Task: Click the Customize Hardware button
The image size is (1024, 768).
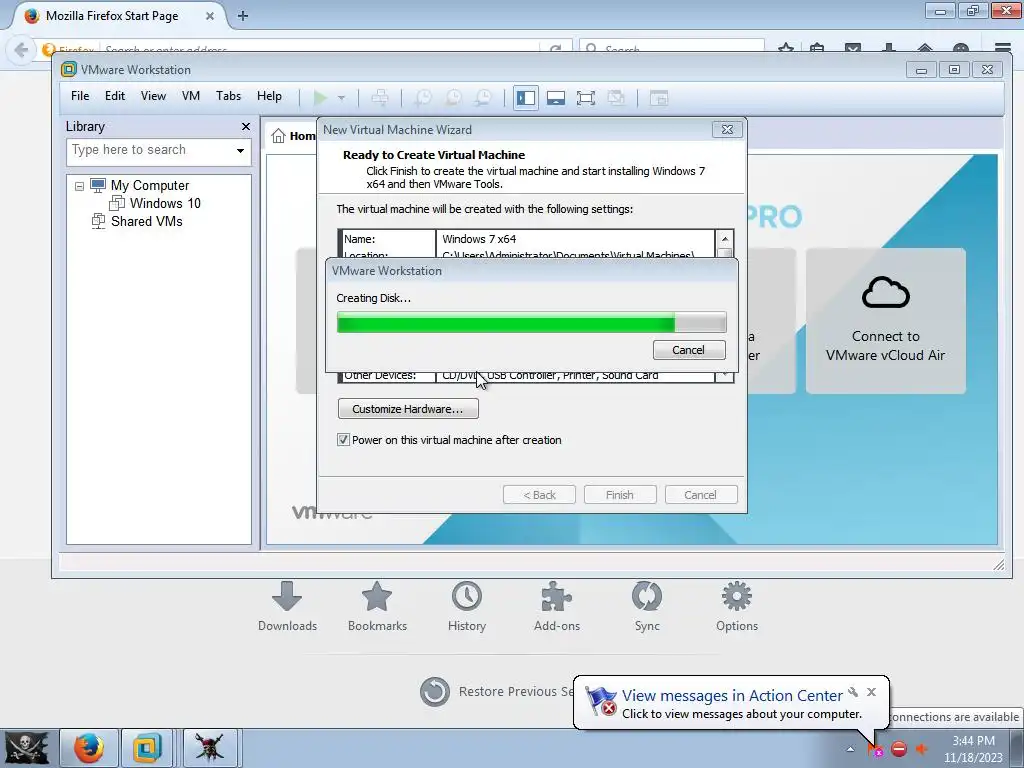Action: tap(408, 409)
